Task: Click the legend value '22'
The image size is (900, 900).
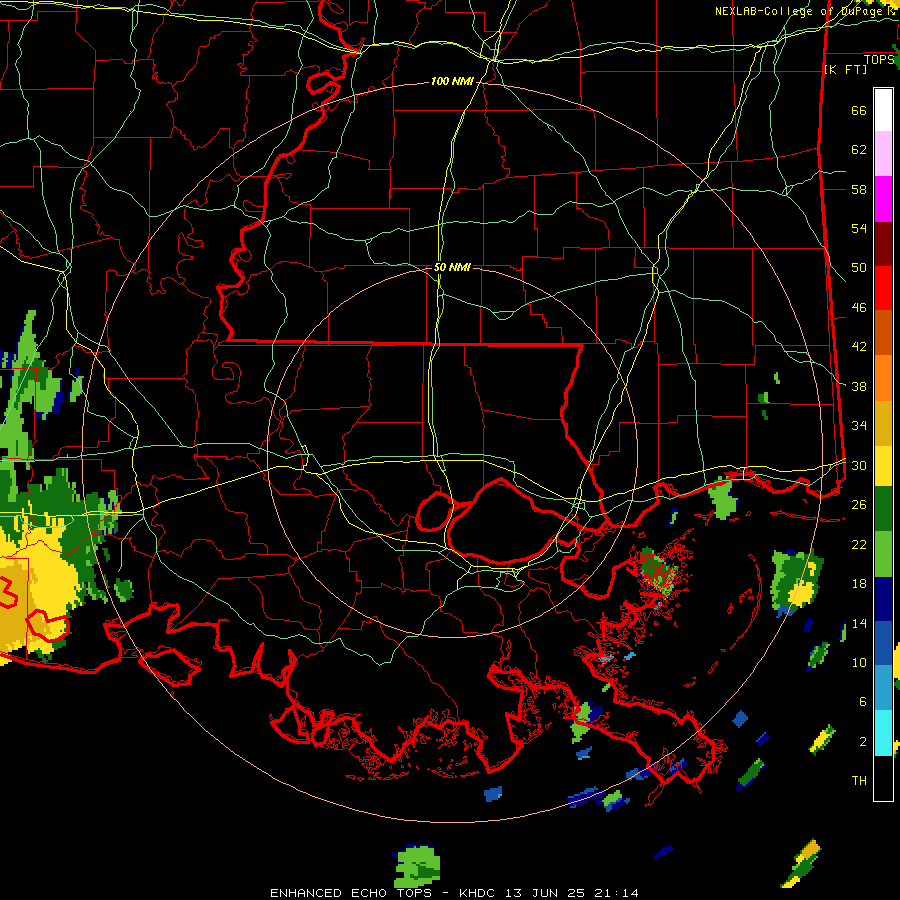Action: pos(859,545)
